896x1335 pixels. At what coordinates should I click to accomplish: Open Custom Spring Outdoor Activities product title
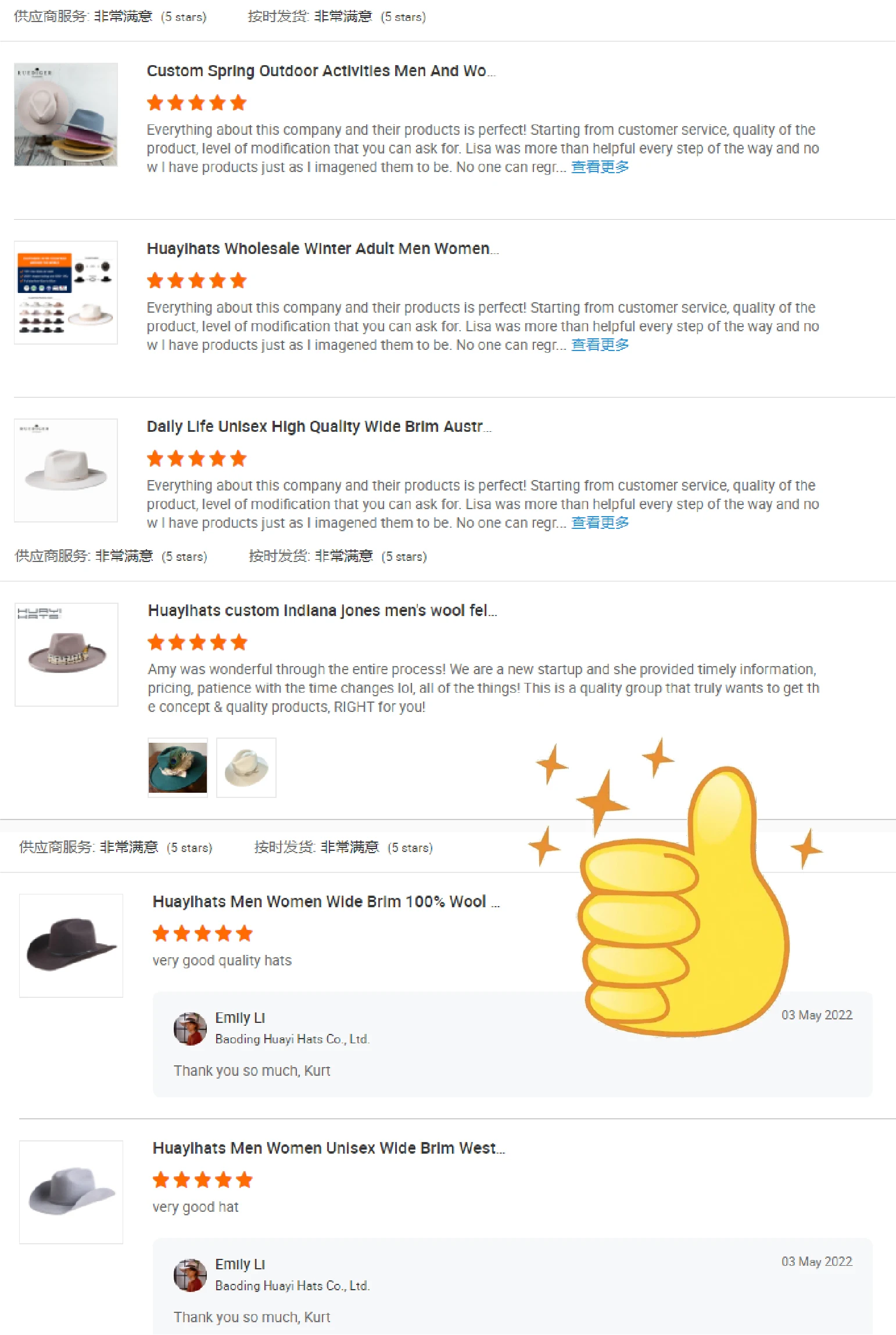321,71
